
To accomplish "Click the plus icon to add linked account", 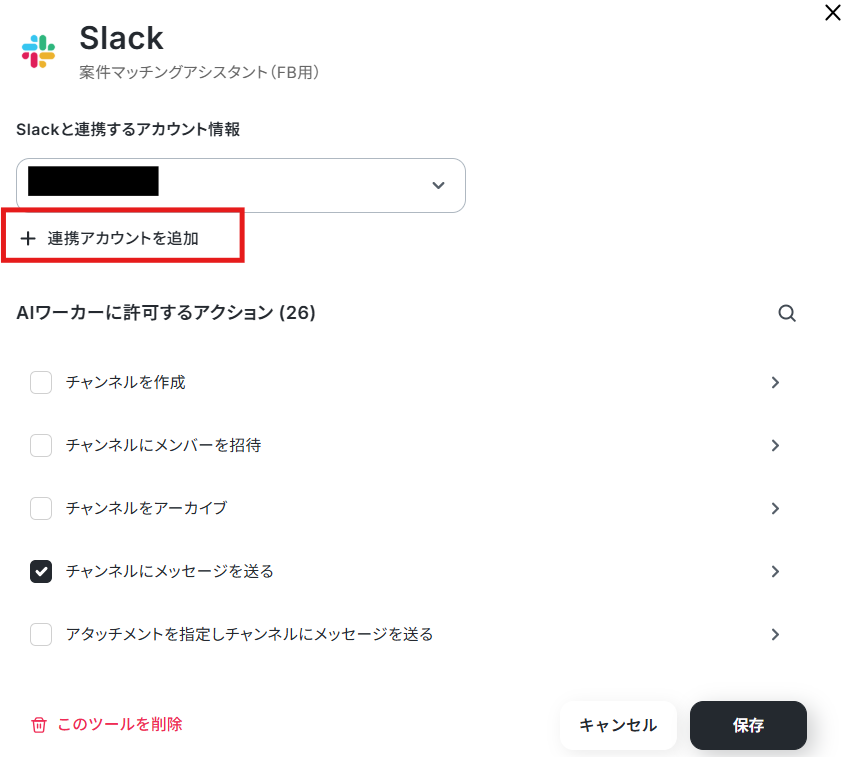I will (x=28, y=238).
